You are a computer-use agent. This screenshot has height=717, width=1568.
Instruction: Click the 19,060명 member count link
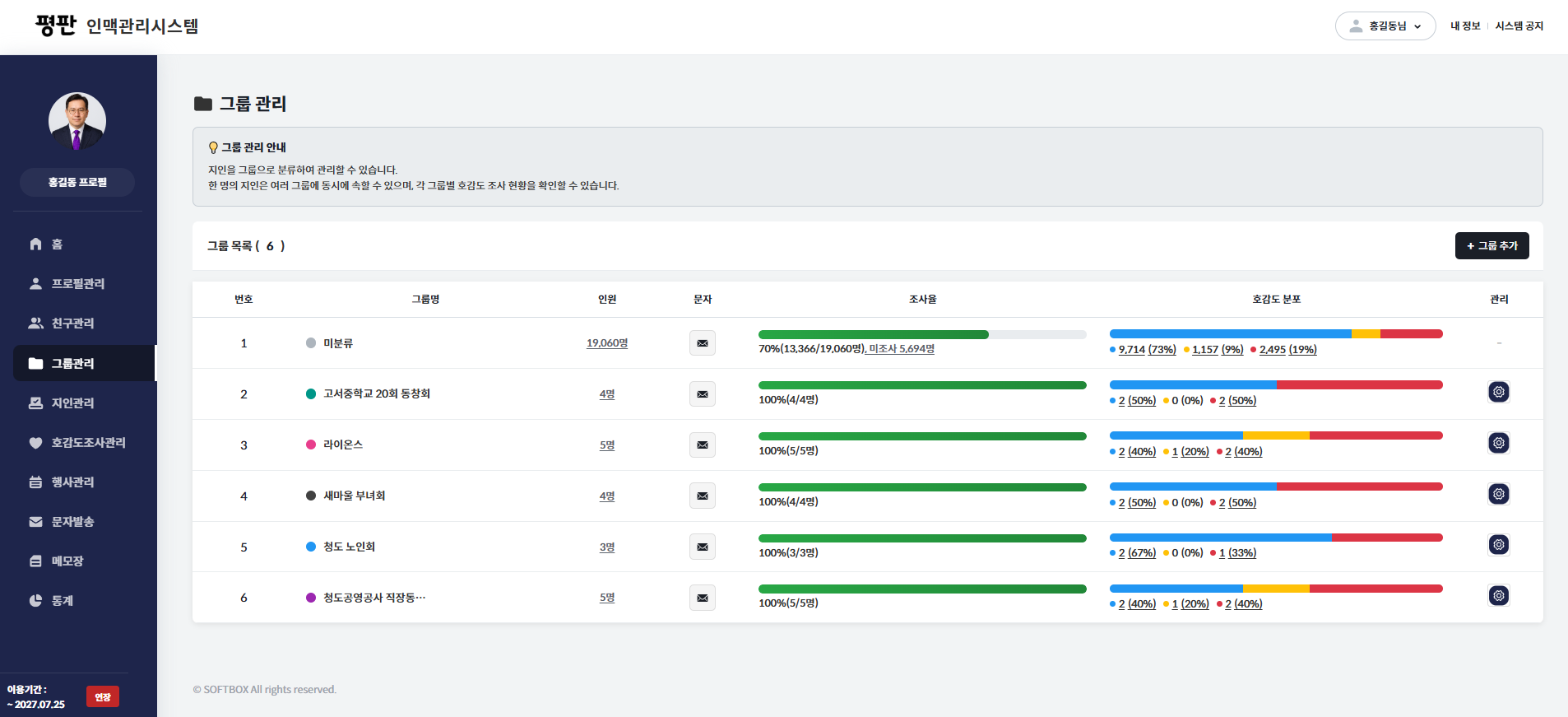[606, 343]
